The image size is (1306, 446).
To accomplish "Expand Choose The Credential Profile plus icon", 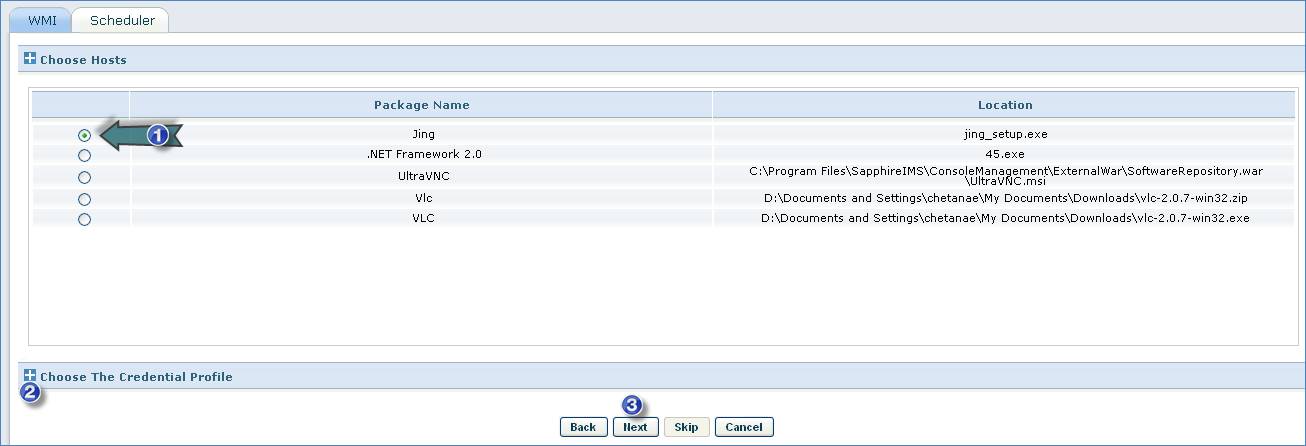I will point(30,376).
